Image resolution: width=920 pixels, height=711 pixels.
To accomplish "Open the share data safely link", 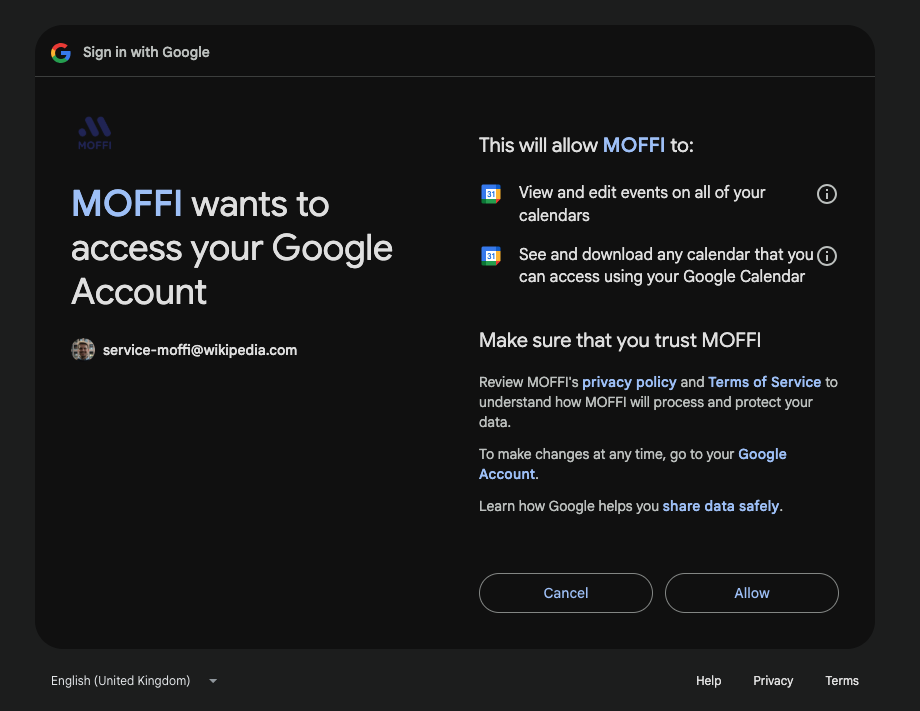I will [721, 506].
